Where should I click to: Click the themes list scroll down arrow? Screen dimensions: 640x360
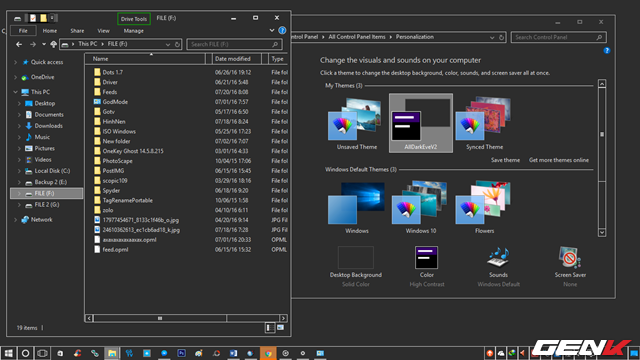pos(602,232)
